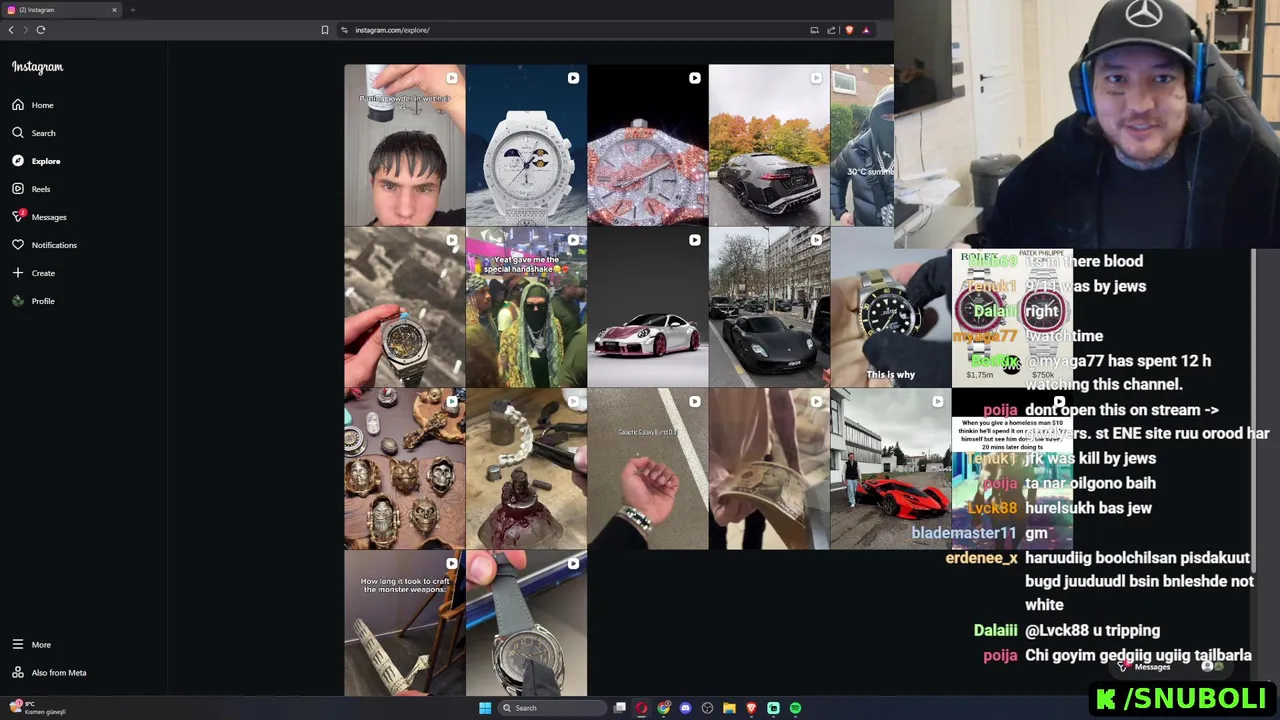Open Messages with unread badge
This screenshot has height=720, width=1280.
click(x=39, y=217)
